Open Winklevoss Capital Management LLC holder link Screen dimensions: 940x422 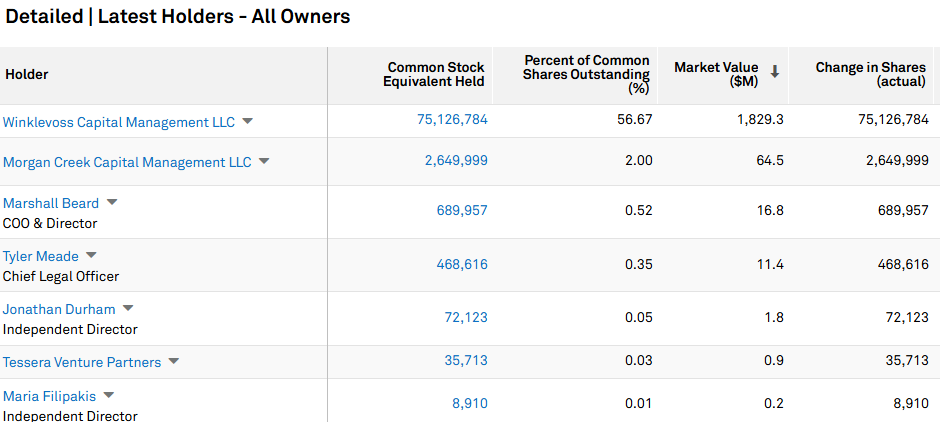119,122
